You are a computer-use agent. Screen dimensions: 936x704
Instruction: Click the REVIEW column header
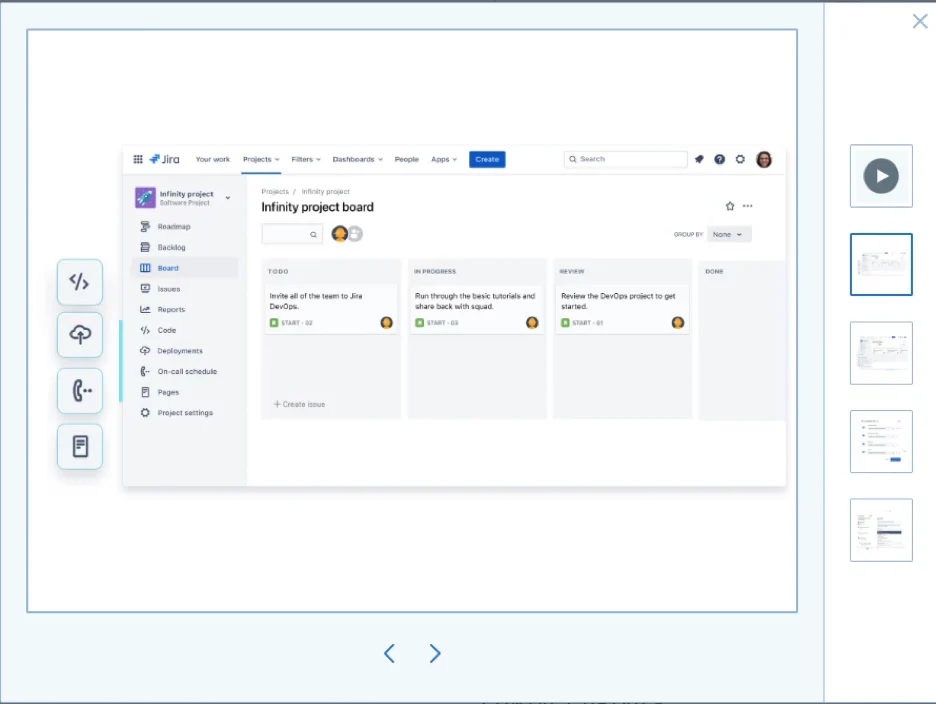click(572, 272)
